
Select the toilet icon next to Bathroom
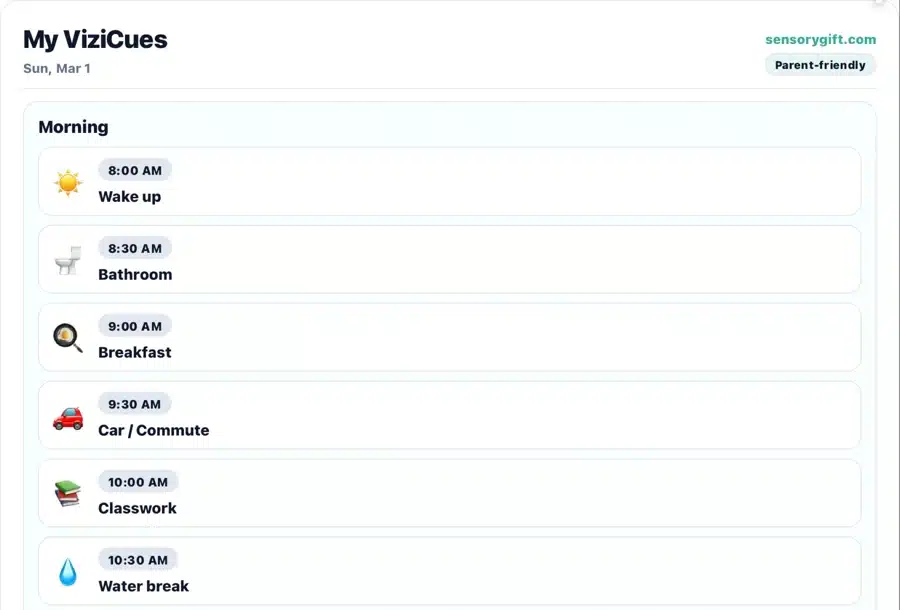click(x=66, y=261)
